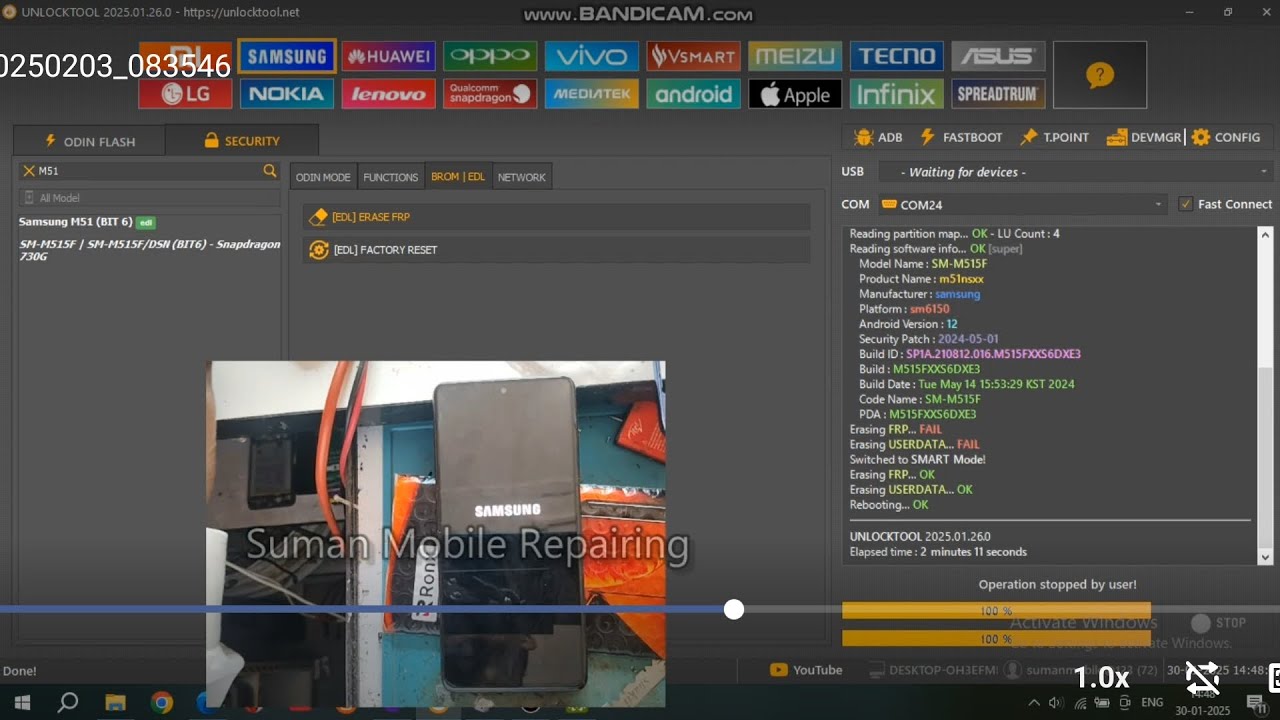This screenshot has height=720, width=1280.
Task: Click the upper 100 % progress bar
Action: (996, 610)
